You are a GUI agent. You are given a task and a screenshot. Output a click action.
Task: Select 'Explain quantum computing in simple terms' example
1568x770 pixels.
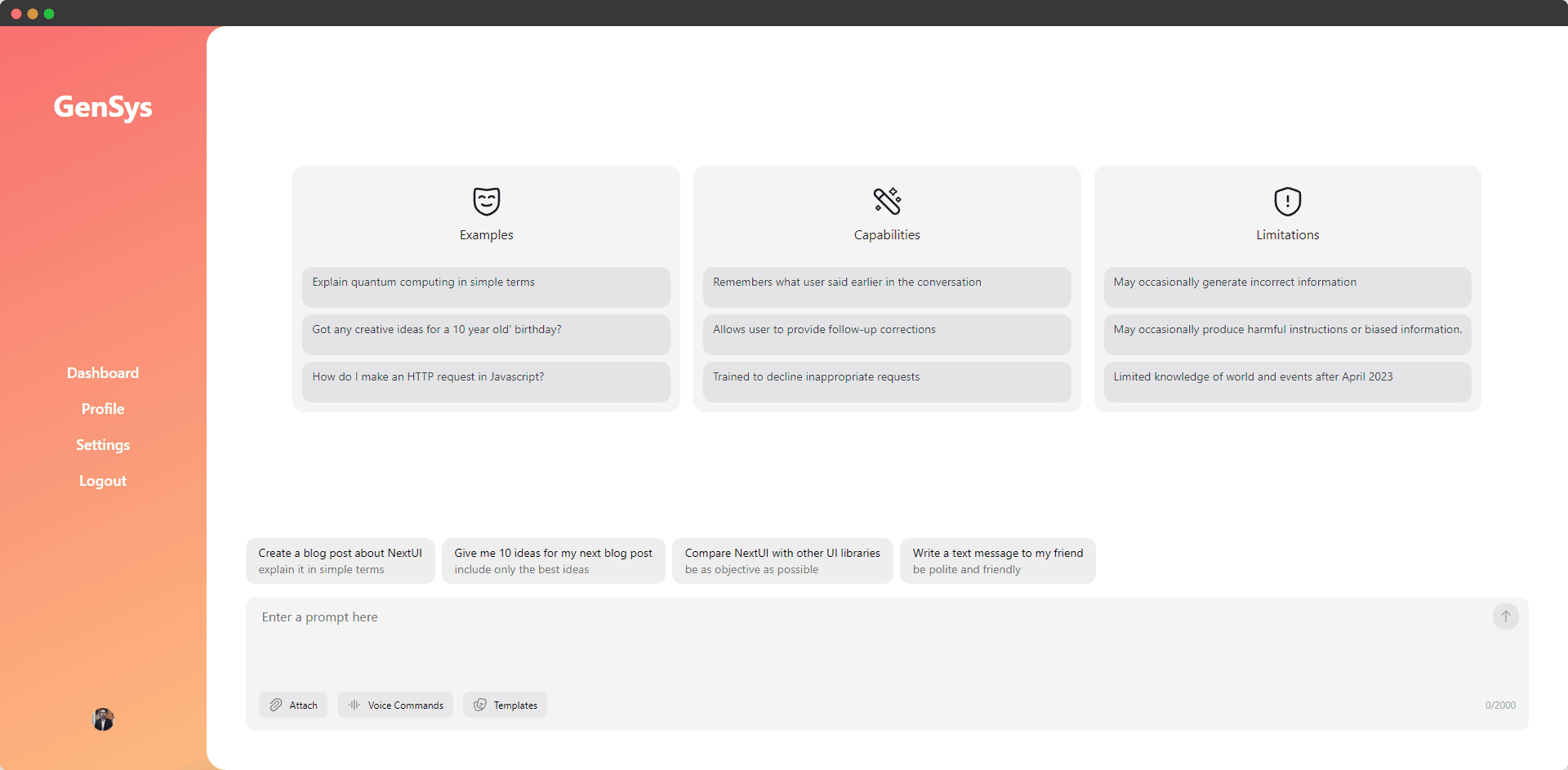[486, 287]
